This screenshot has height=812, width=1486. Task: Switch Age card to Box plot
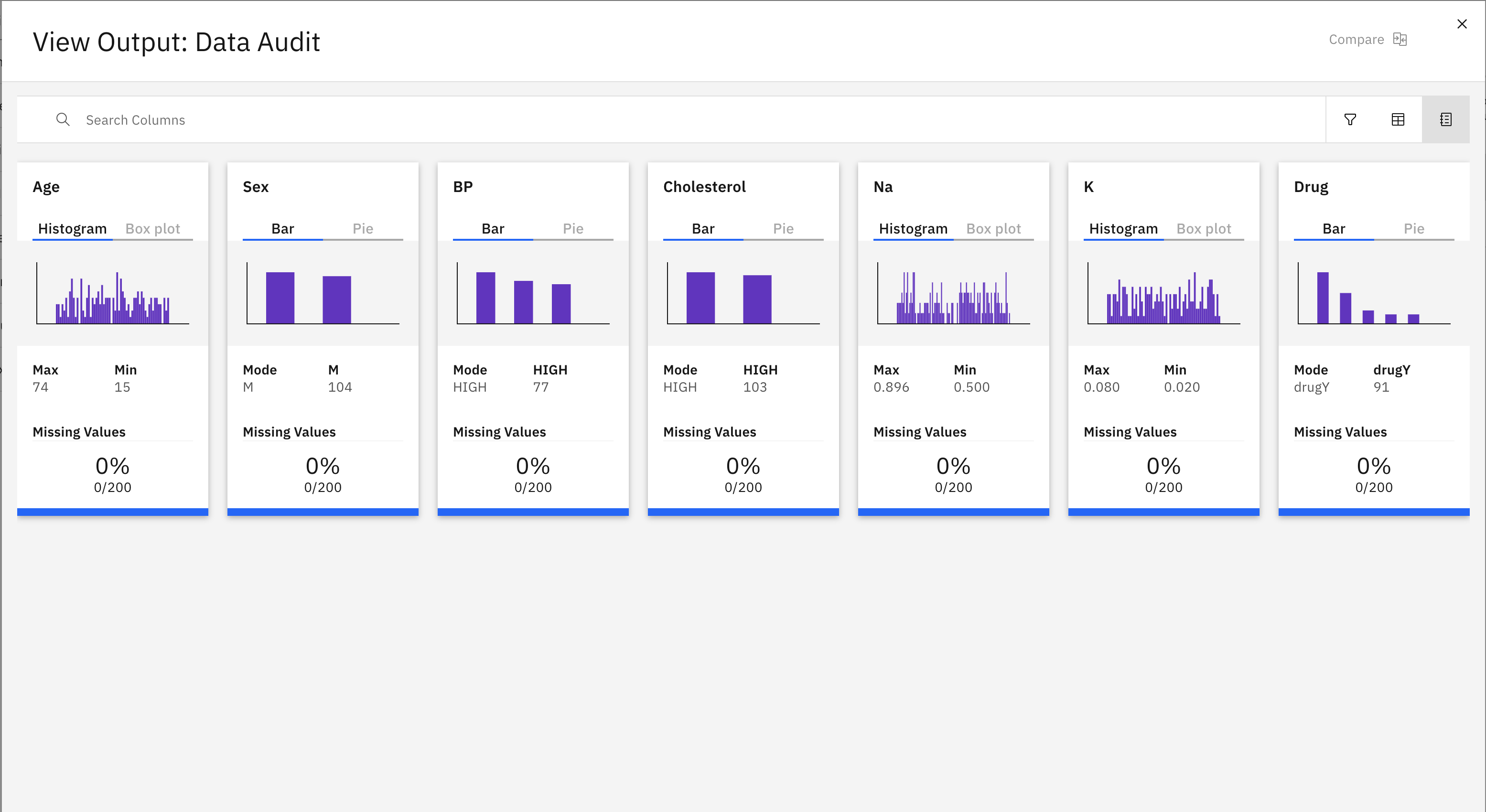153,229
